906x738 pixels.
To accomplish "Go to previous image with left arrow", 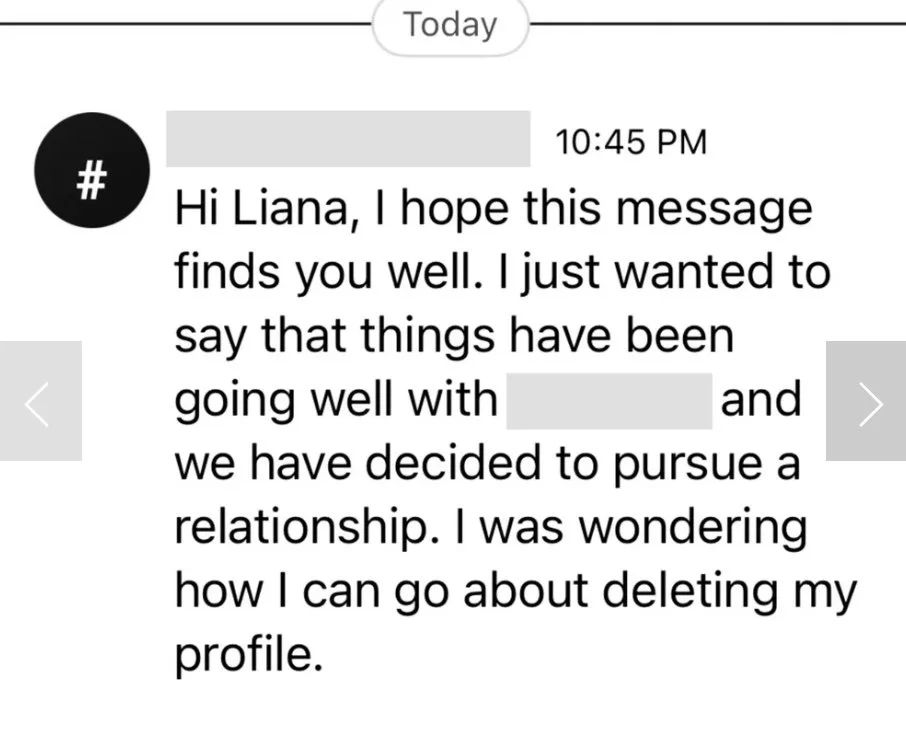I will 40,401.
